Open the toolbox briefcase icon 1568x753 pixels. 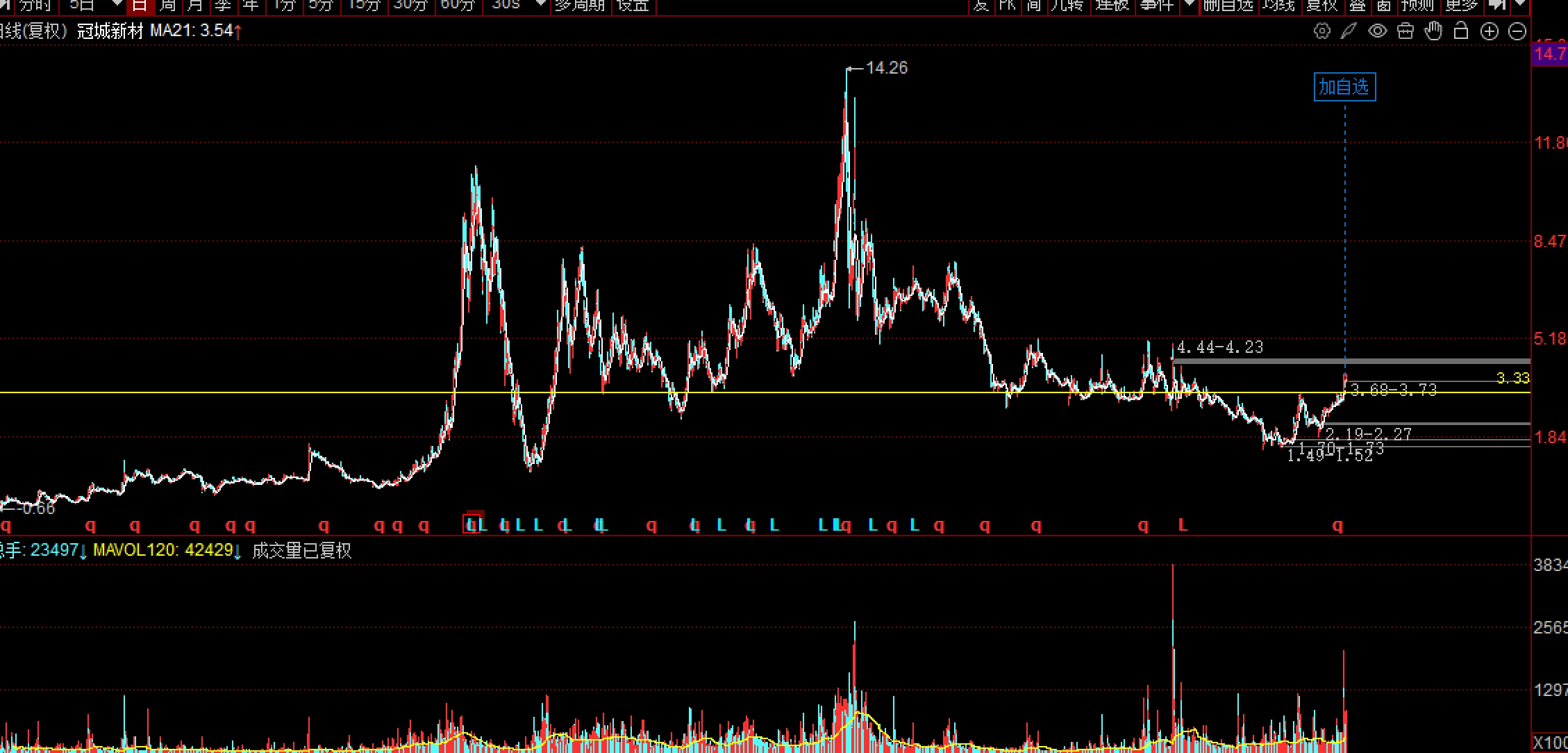1406,31
